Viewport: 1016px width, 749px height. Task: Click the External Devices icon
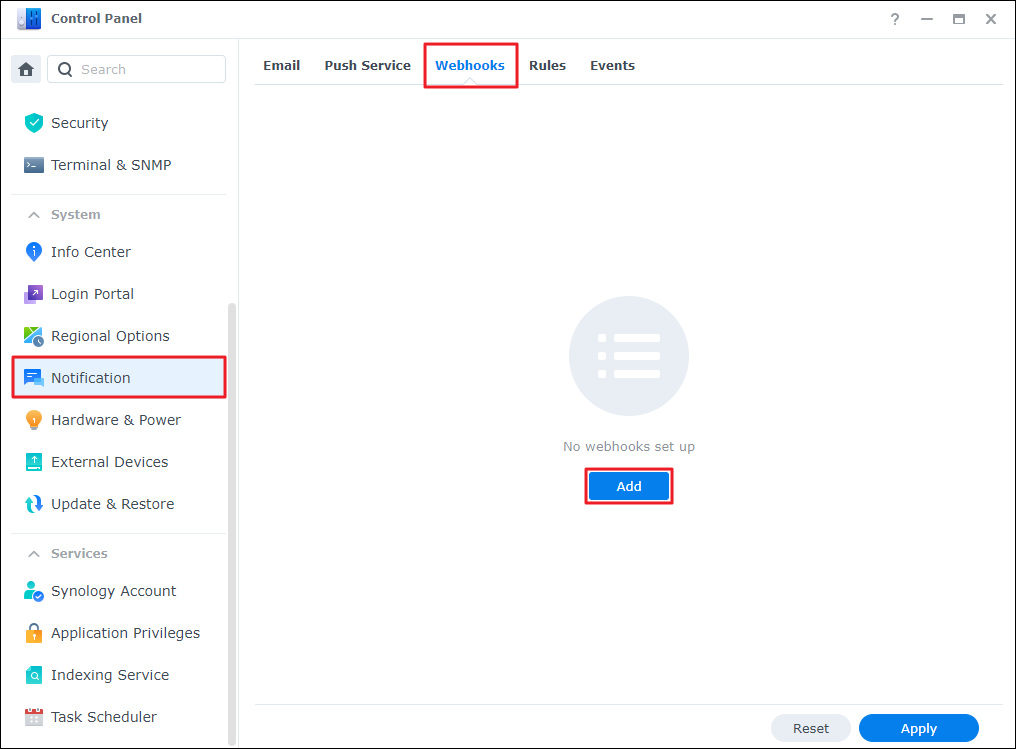click(x=34, y=462)
